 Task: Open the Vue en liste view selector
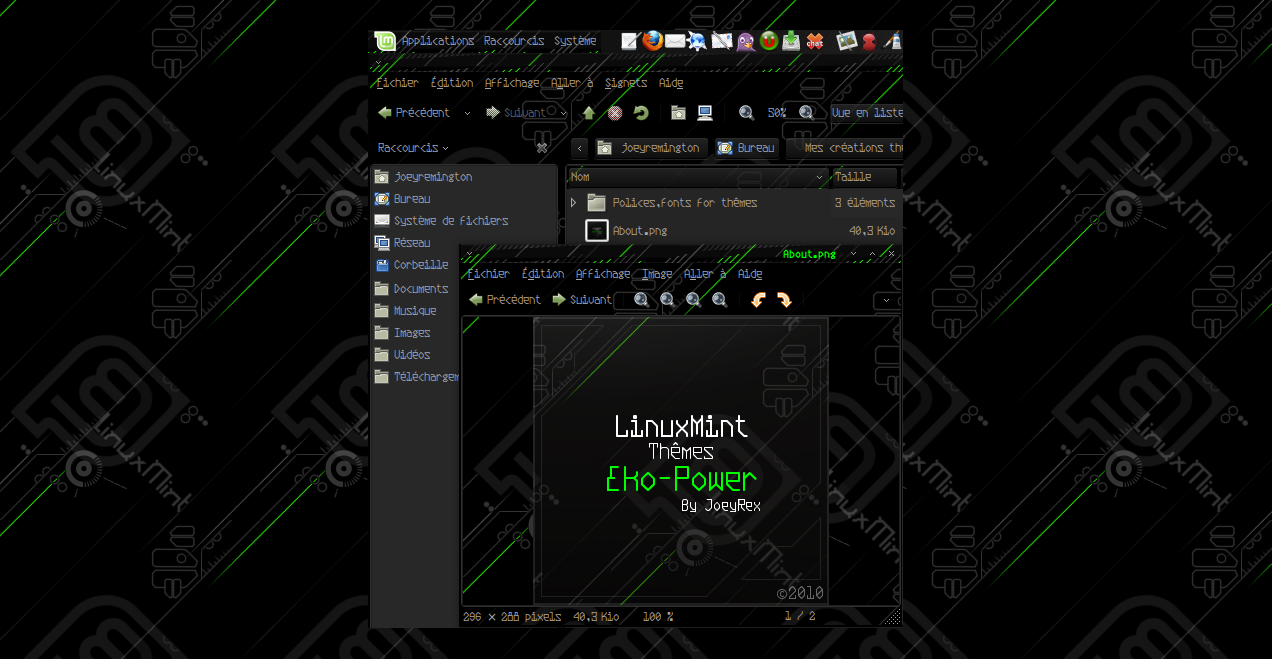click(866, 113)
